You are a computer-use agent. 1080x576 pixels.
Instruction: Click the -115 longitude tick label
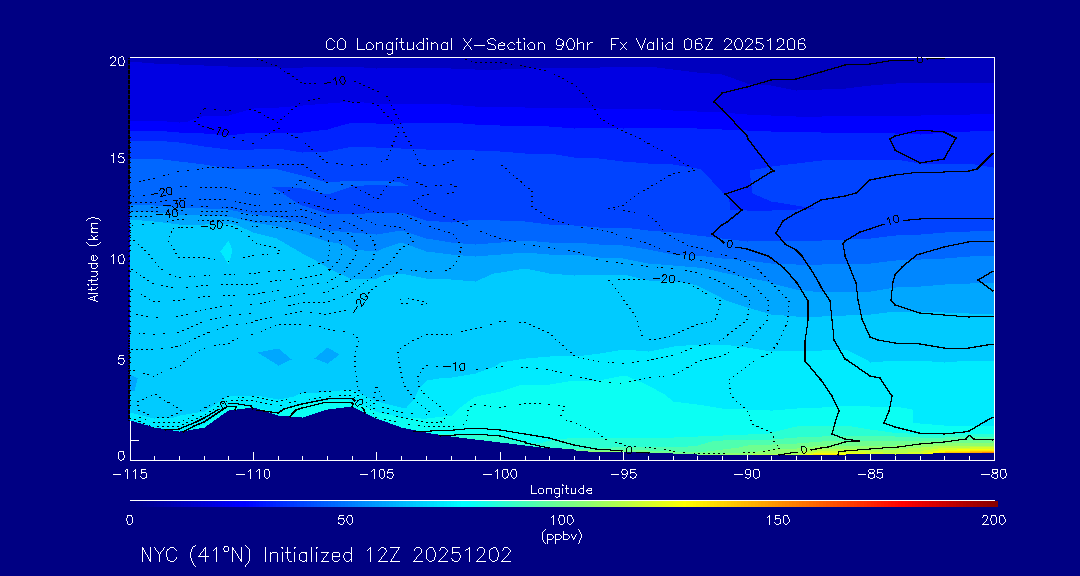click(130, 475)
